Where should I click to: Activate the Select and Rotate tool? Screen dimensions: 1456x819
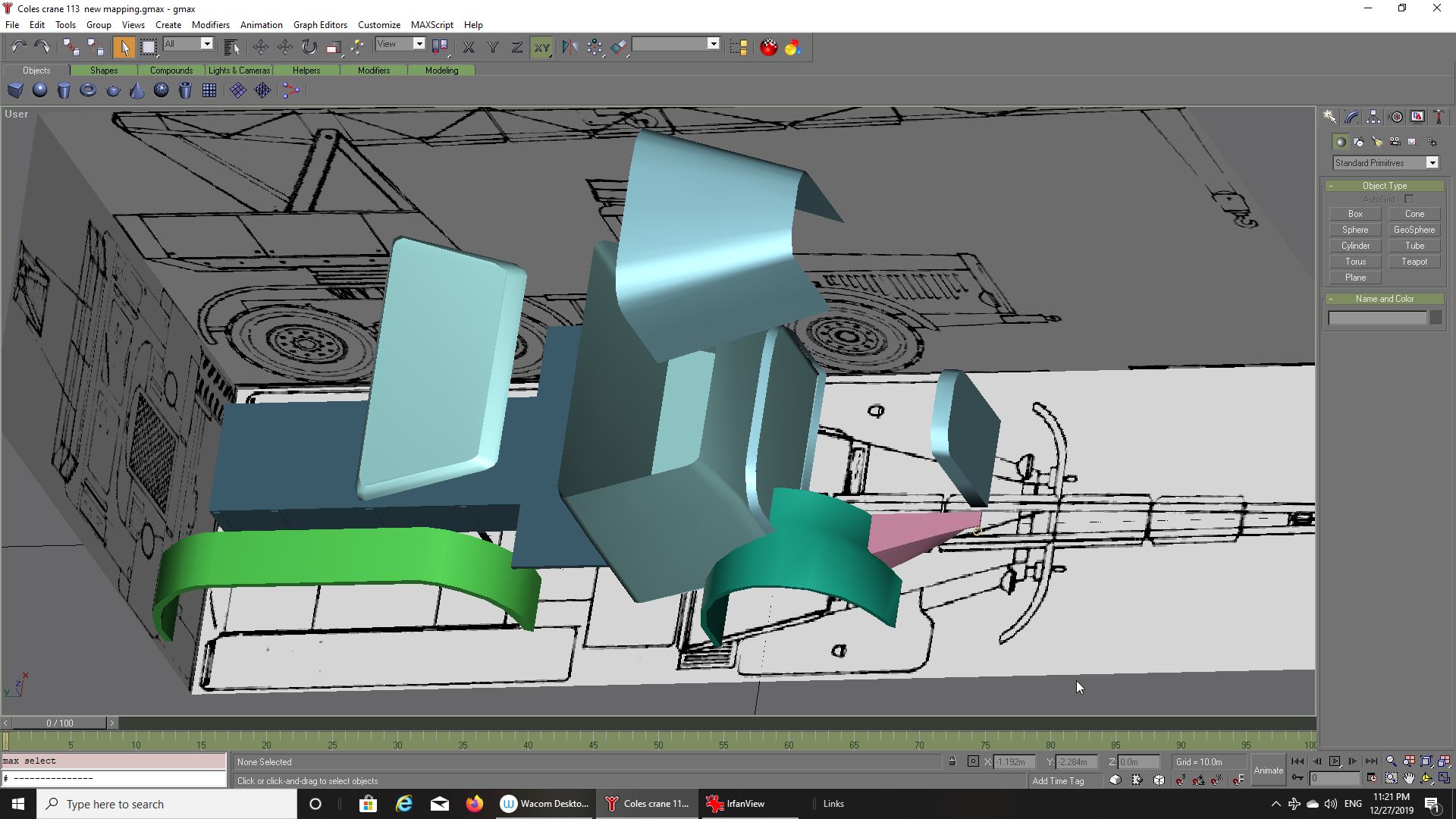tap(309, 47)
